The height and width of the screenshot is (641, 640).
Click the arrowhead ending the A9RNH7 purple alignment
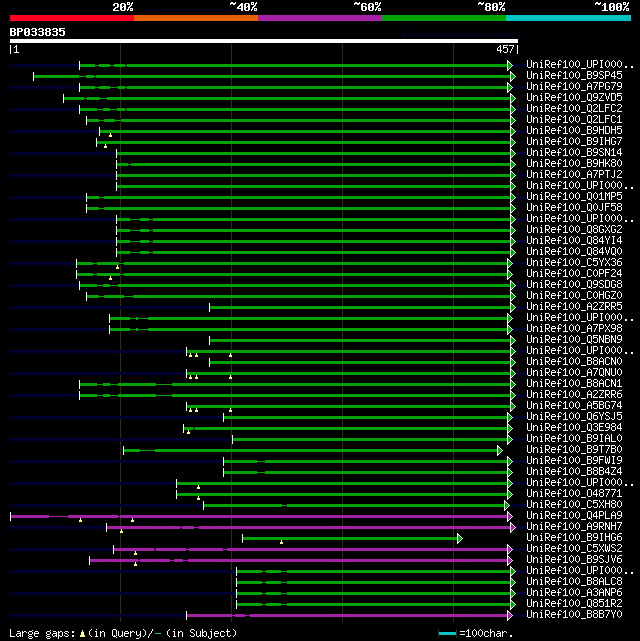(513, 528)
